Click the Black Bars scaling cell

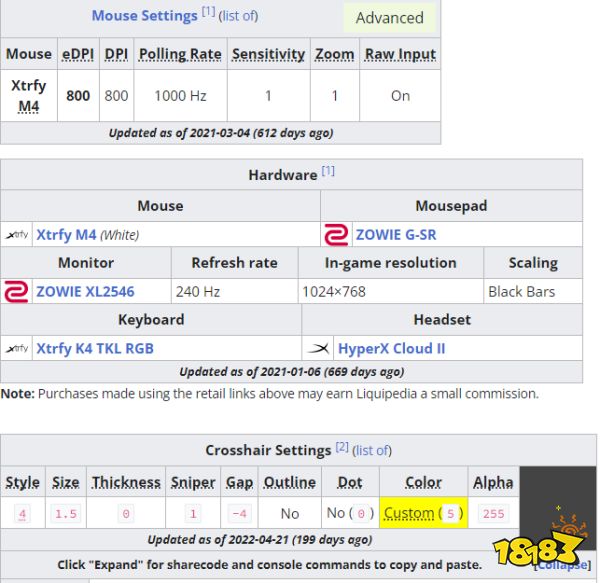(533, 292)
